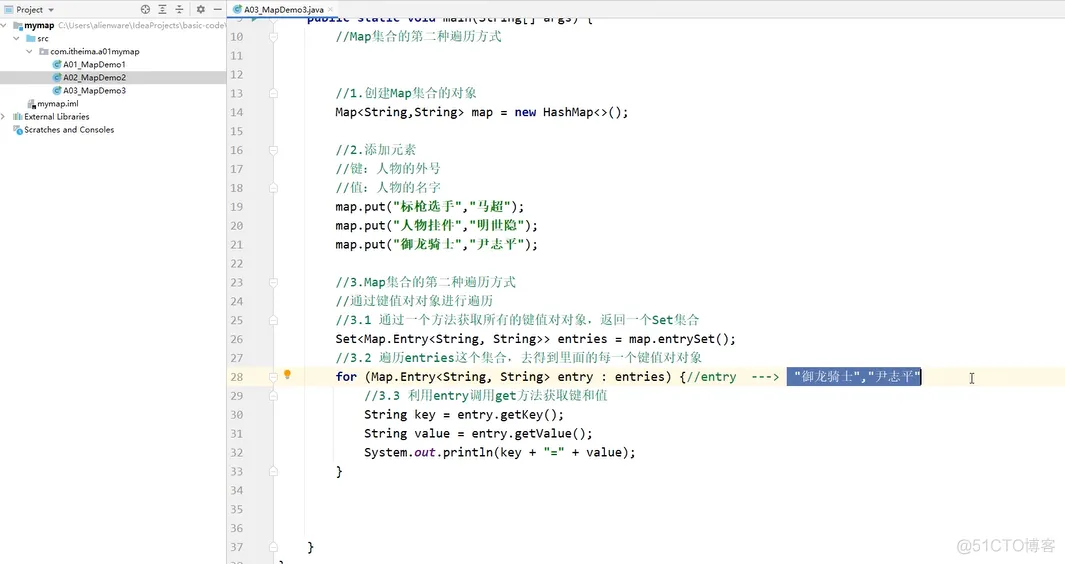Click the locate/select opened file icon
1065x564 pixels.
point(145,10)
